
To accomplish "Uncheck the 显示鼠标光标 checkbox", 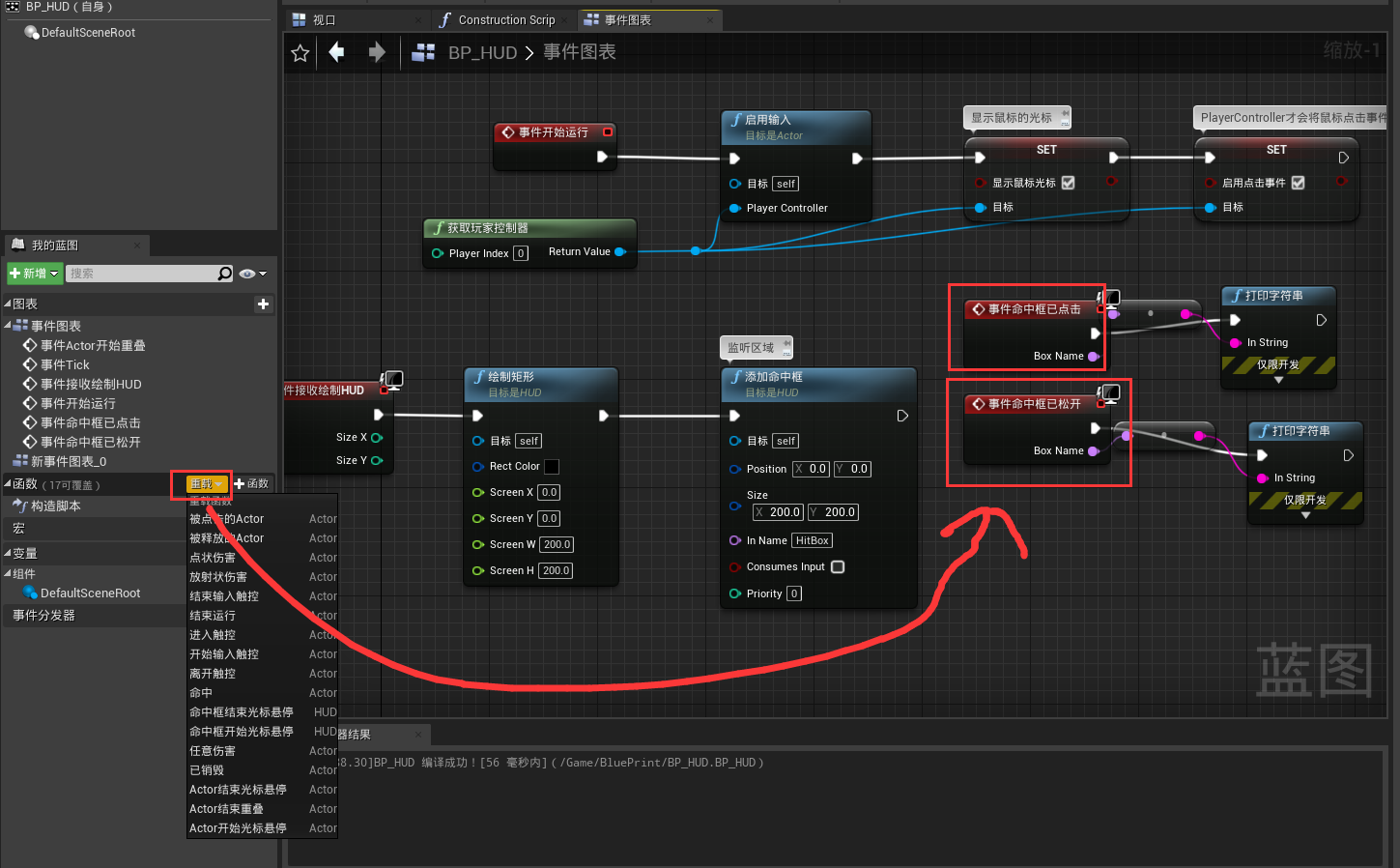I will (1068, 183).
